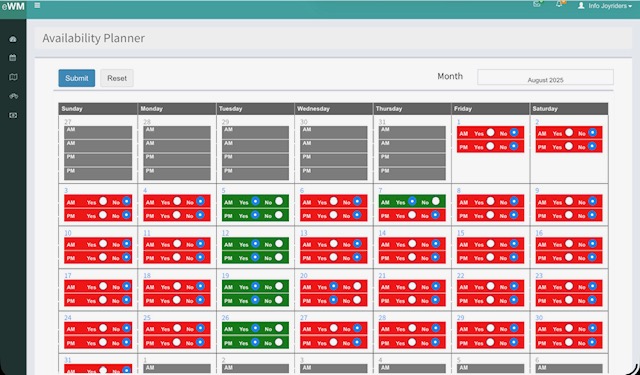640x375 pixels.
Task: Select PM Yes for Monday August 11
Action: (x=177, y=257)
